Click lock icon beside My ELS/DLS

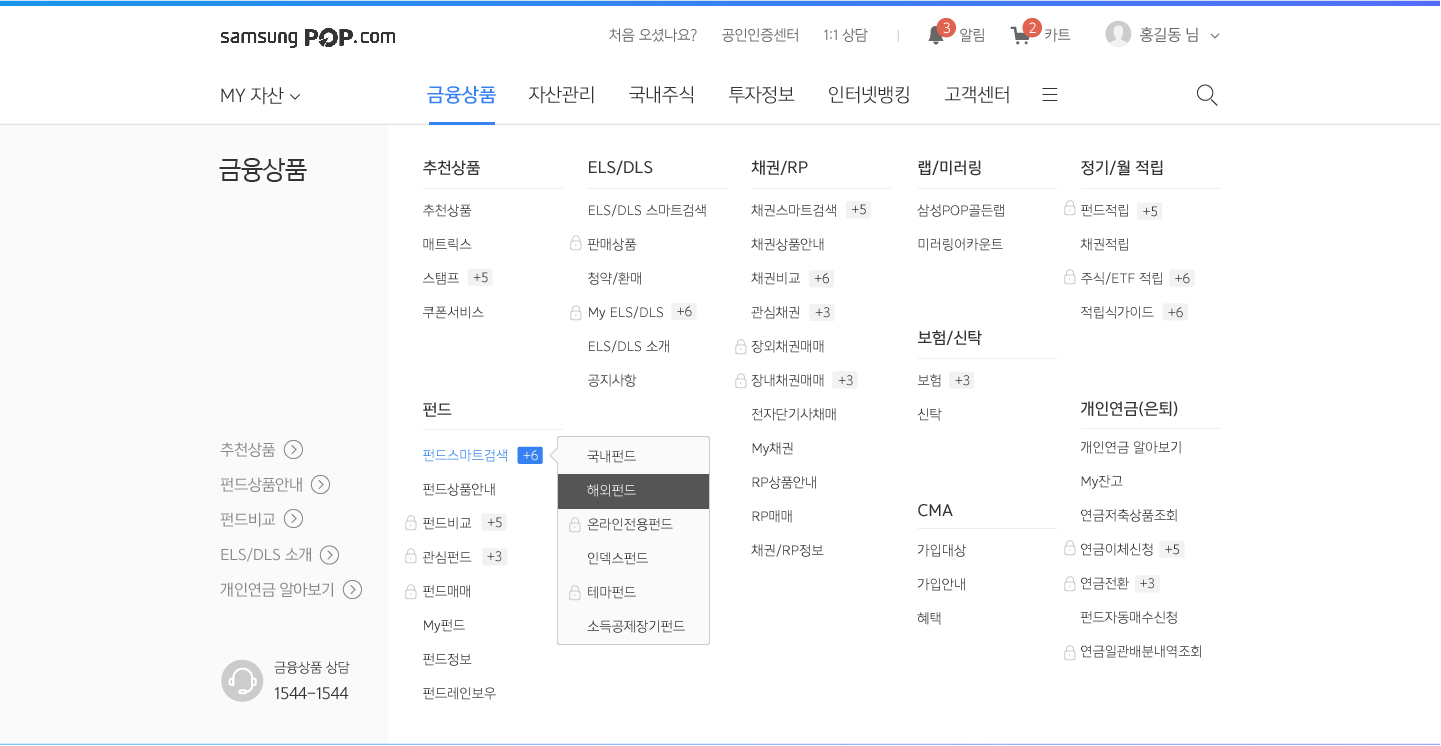point(576,312)
